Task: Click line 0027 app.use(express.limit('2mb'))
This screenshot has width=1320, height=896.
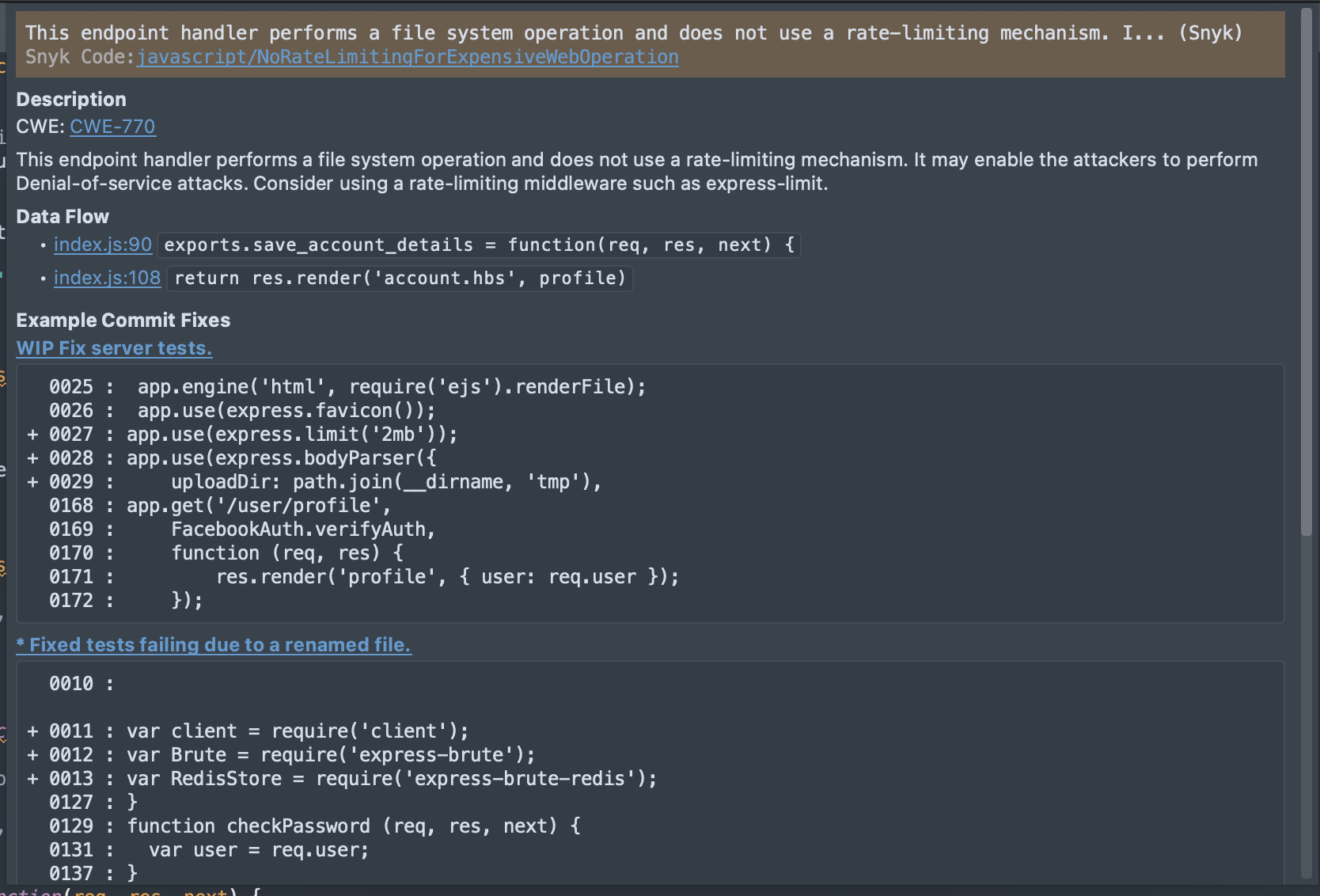Action: 242,435
